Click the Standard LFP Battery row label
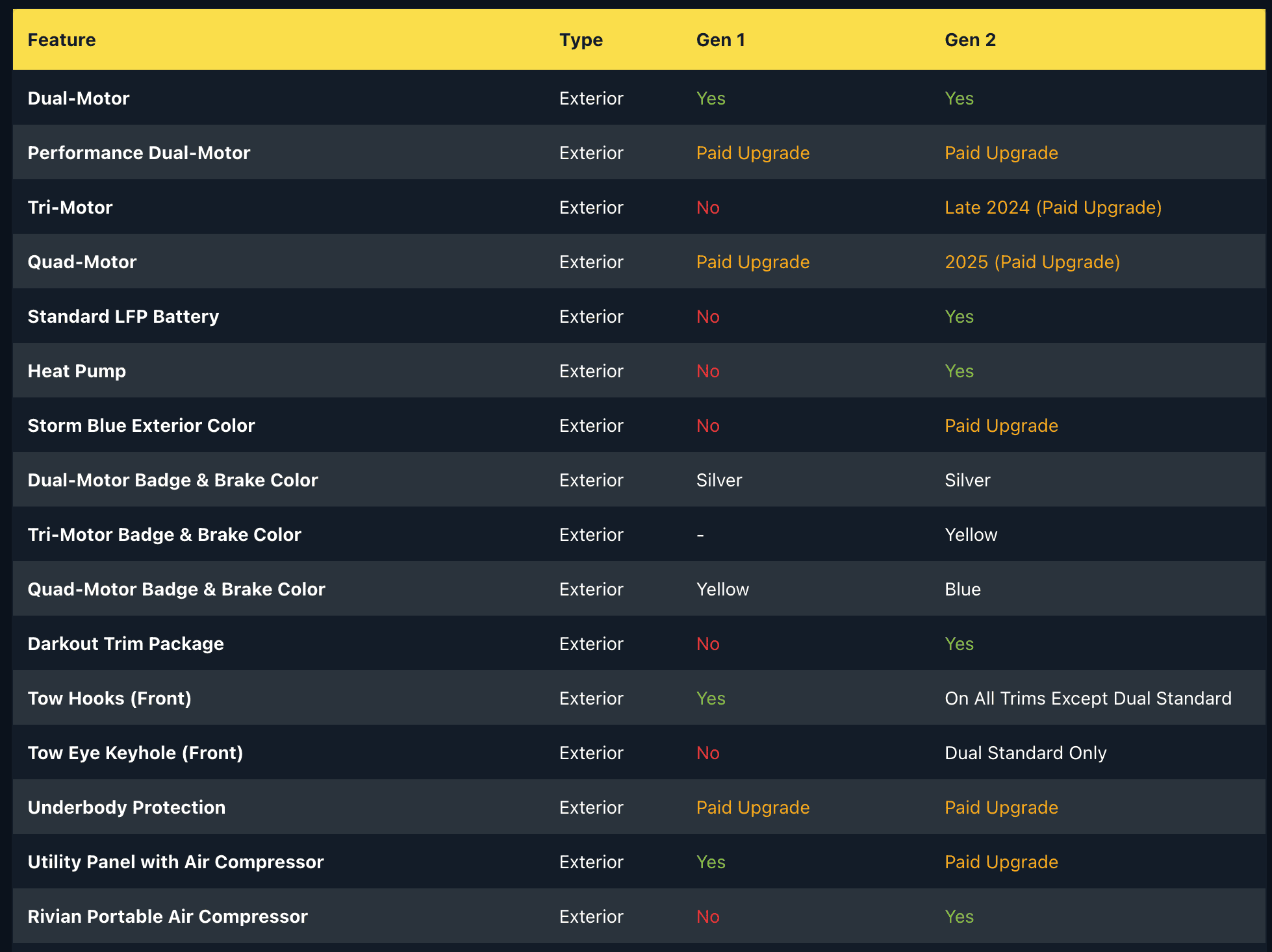Image resolution: width=1272 pixels, height=952 pixels. pos(123,316)
